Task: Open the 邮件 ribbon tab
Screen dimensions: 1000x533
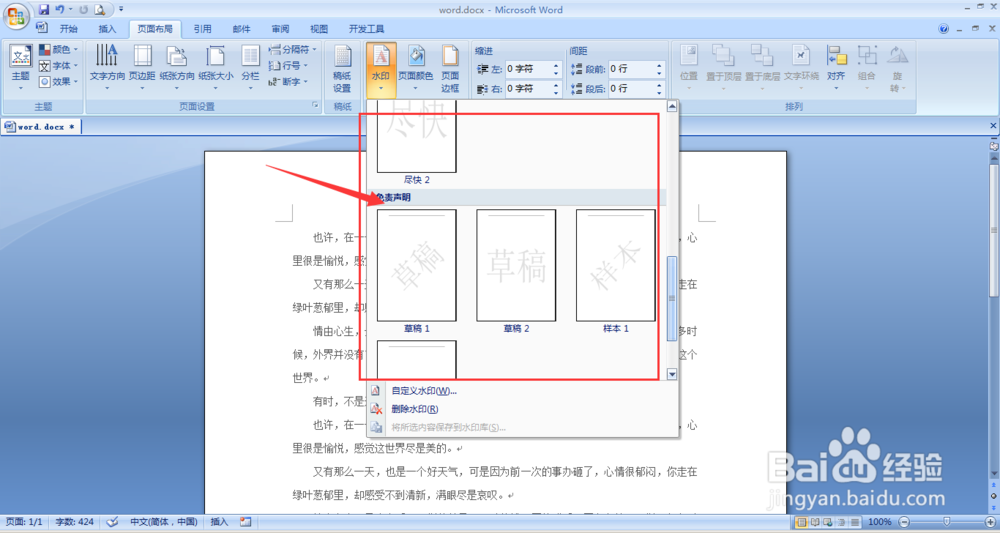Action: coord(241,29)
